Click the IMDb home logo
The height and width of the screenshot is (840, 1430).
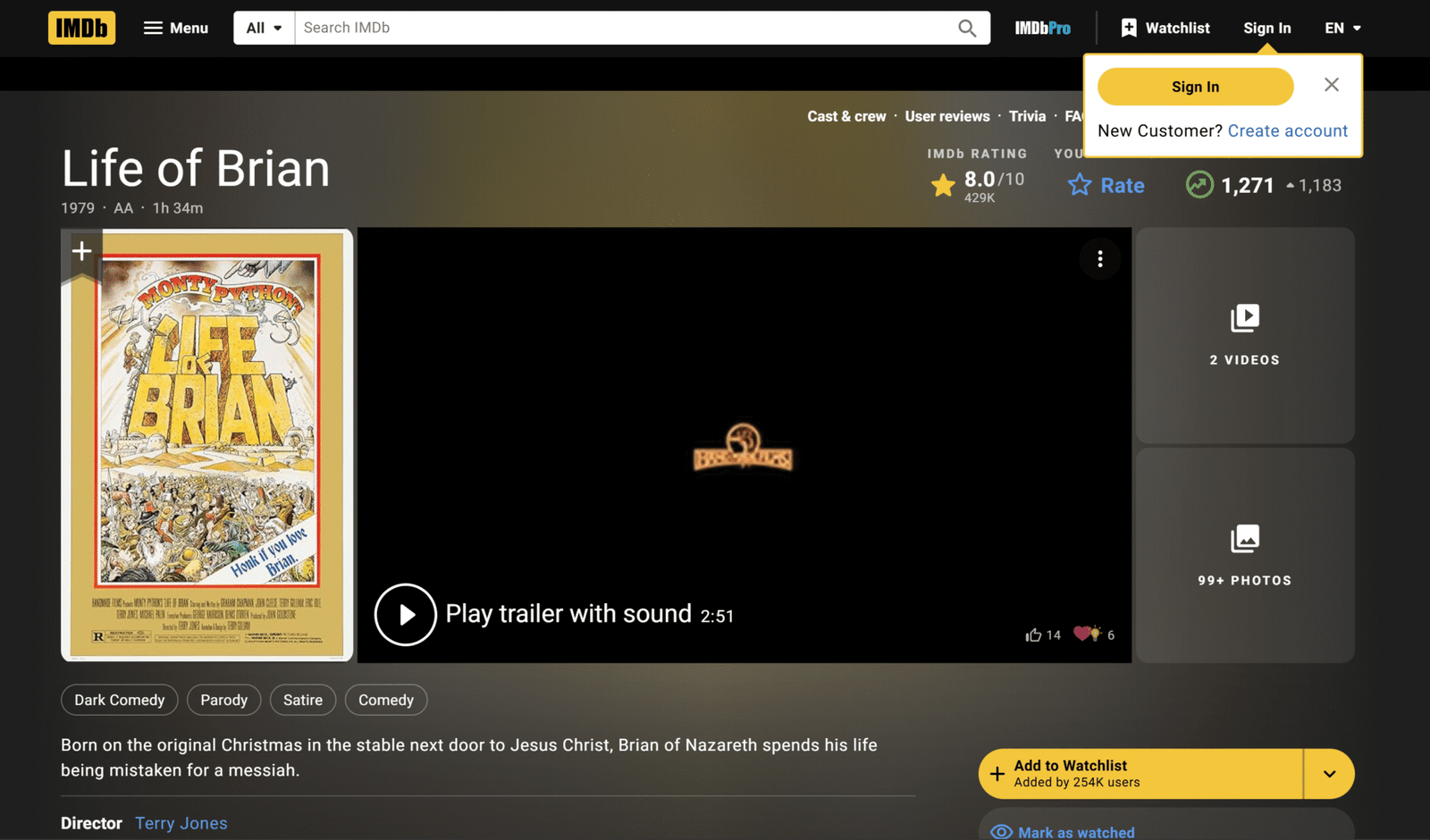coord(81,28)
